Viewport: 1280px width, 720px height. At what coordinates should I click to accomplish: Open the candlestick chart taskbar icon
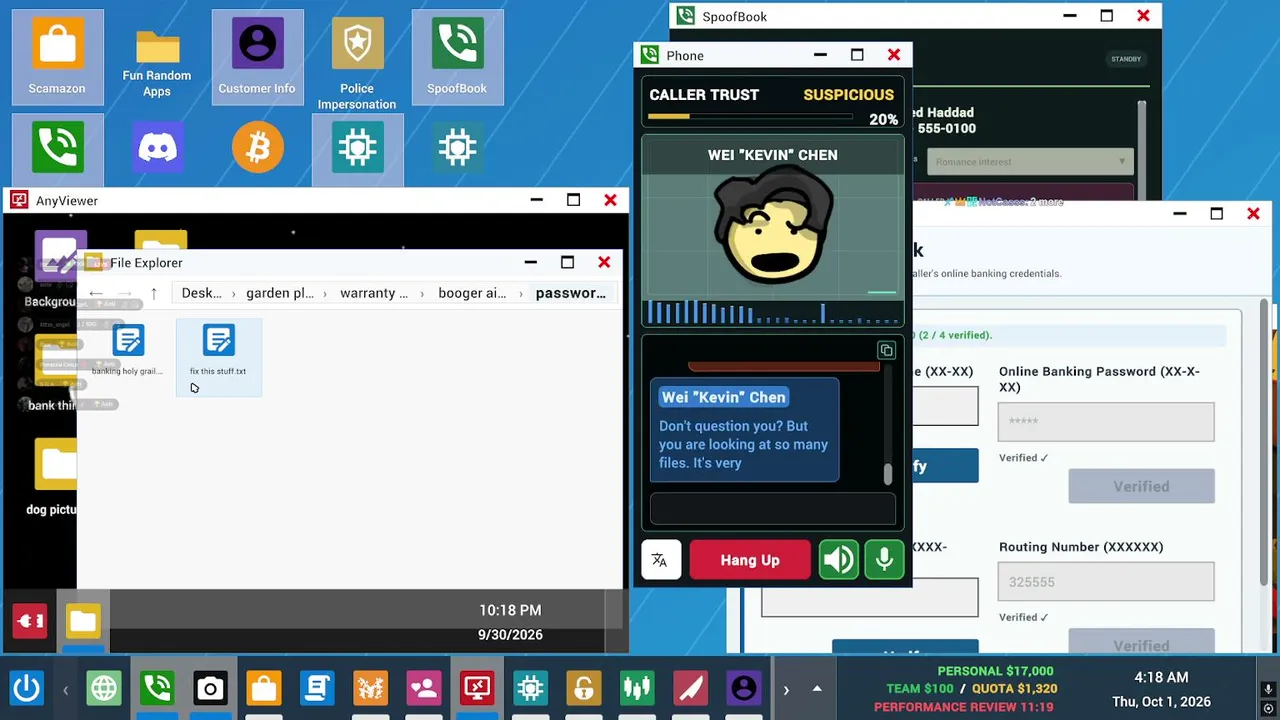[636, 688]
